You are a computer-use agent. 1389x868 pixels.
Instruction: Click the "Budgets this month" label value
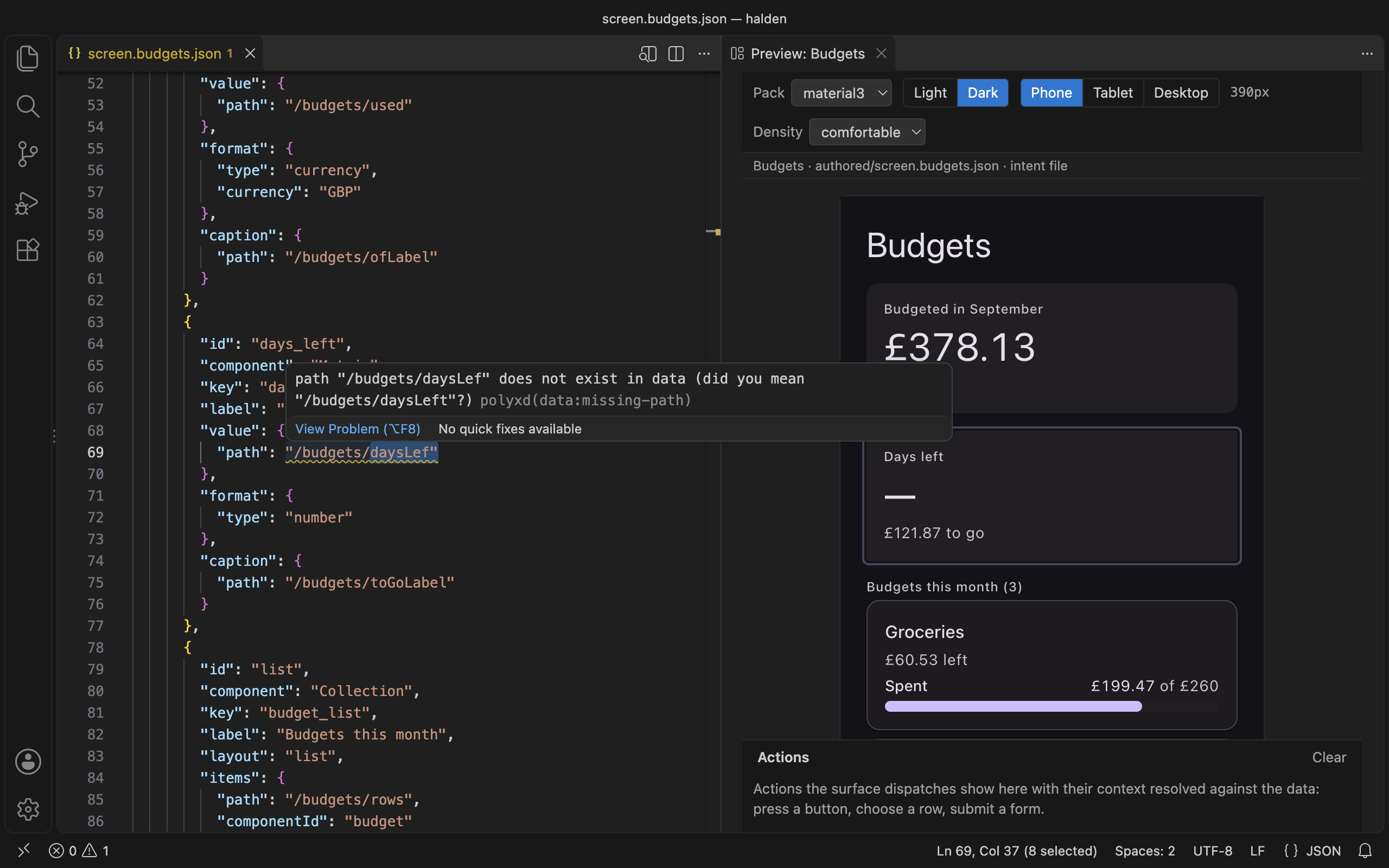click(x=361, y=734)
